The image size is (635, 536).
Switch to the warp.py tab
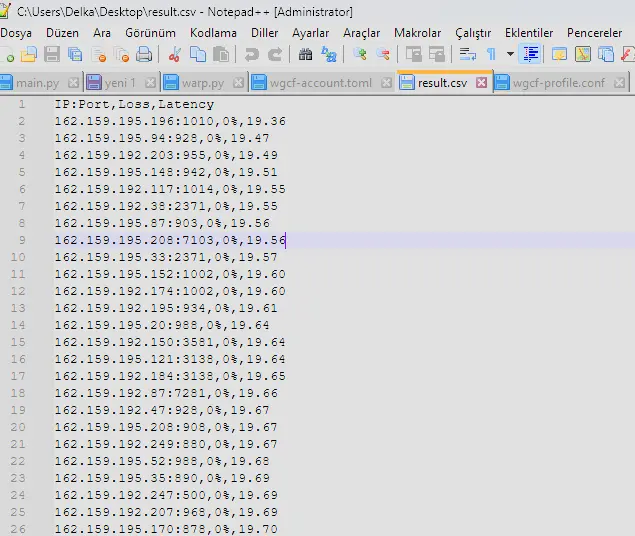click(203, 83)
